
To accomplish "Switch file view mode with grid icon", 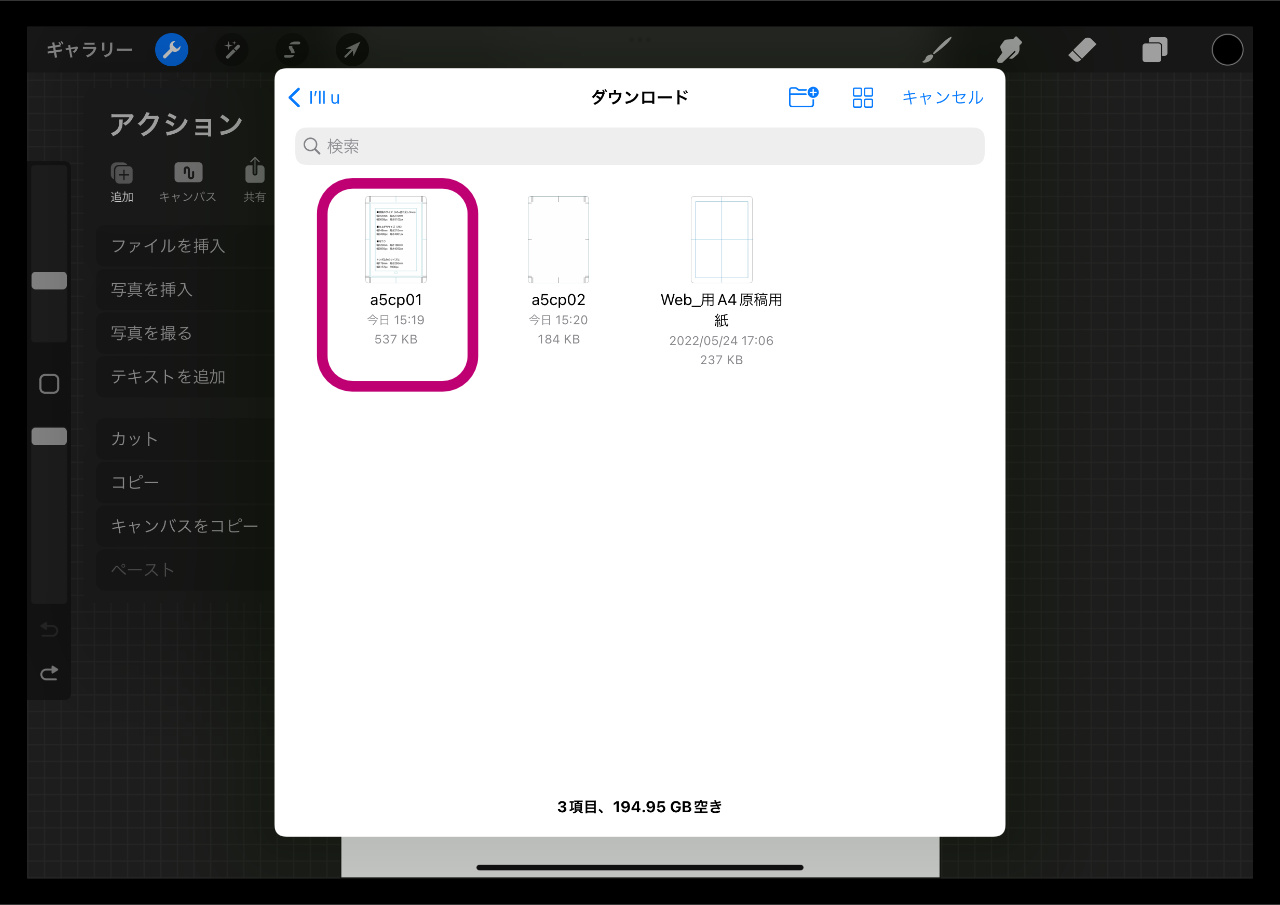I will tap(862, 97).
